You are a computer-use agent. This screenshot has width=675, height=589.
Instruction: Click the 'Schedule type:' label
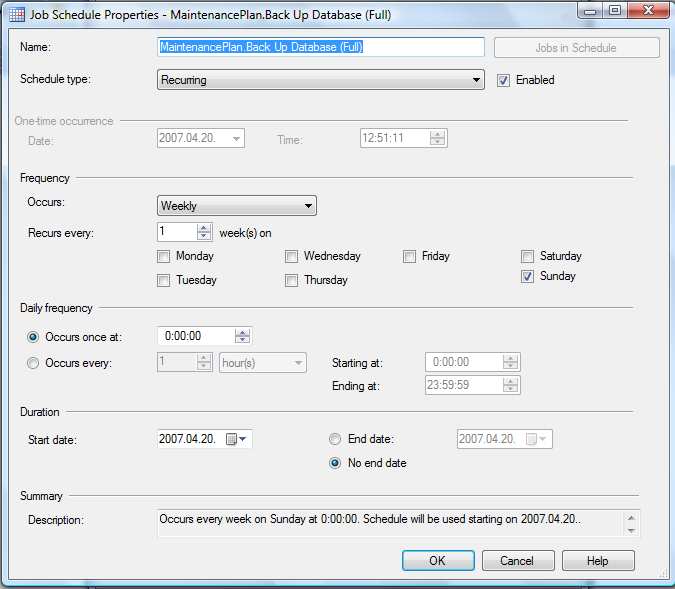(x=55, y=80)
